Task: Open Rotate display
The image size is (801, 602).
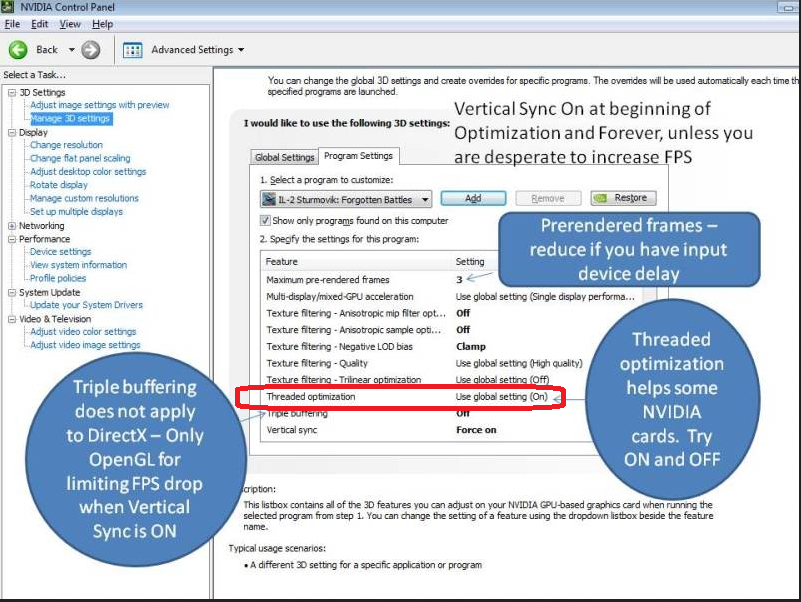Action: tap(59, 184)
